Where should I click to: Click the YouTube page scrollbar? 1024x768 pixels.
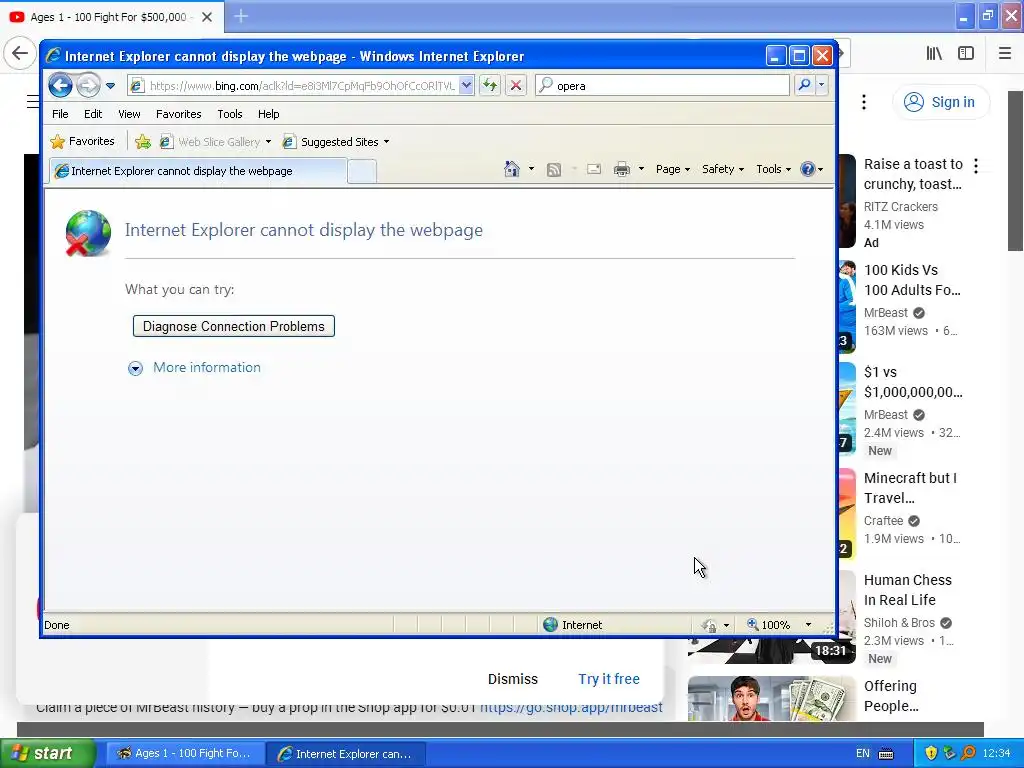click(1015, 171)
